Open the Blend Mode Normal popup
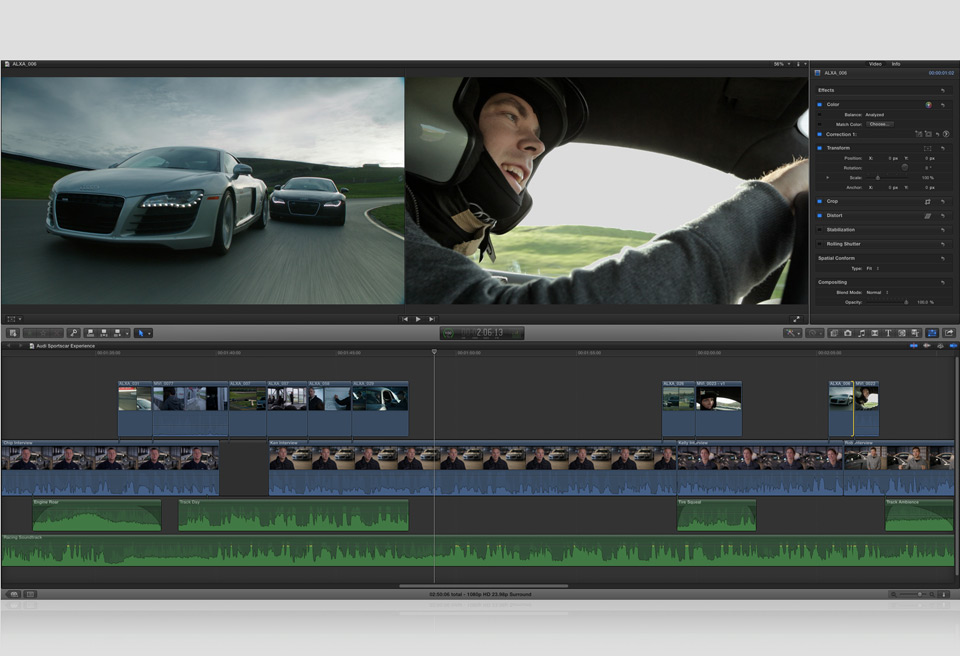960x656 pixels. (x=877, y=292)
